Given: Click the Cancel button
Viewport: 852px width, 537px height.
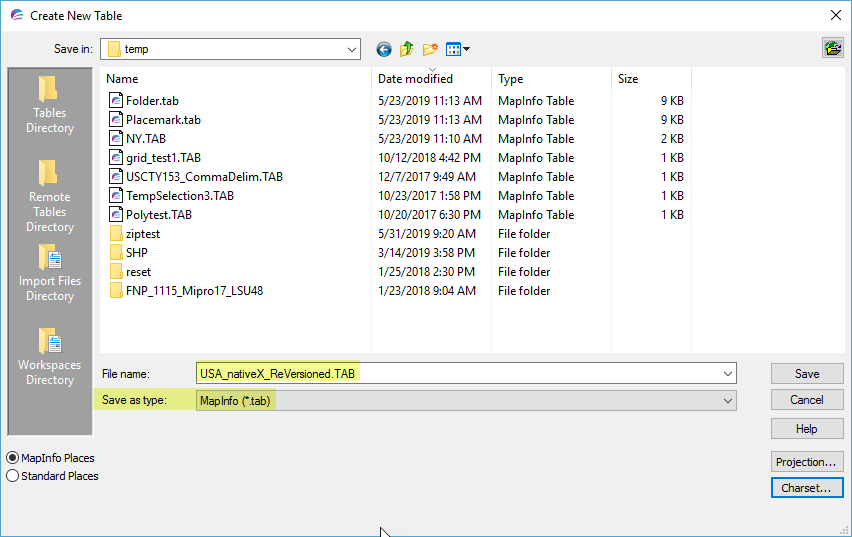Looking at the screenshot, I should 807,400.
